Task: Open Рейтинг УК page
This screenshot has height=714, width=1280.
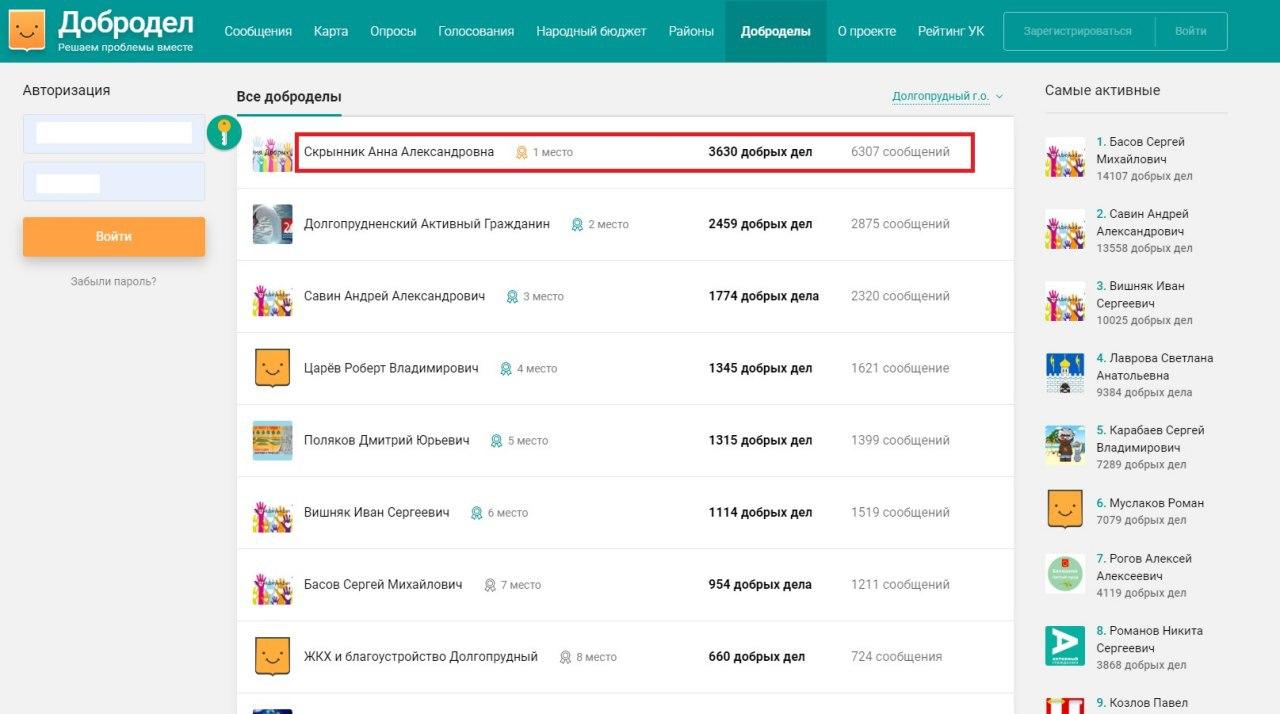Action: coord(951,31)
